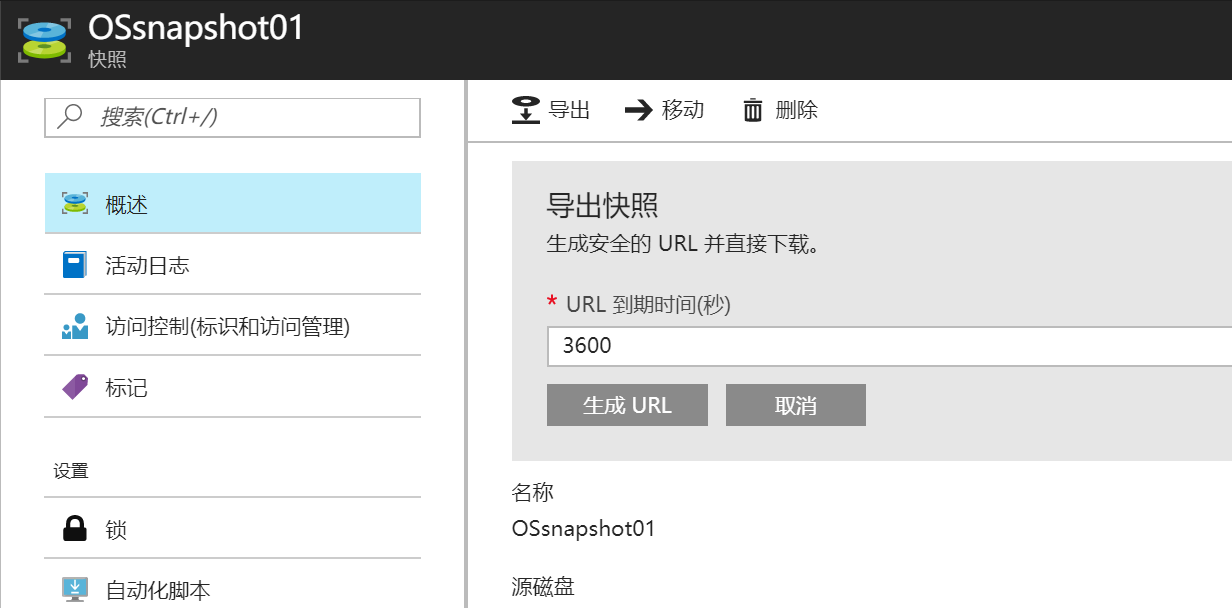Go to 标记 in the sidebar
Viewport: 1232px width, 608px height.
(x=127, y=387)
